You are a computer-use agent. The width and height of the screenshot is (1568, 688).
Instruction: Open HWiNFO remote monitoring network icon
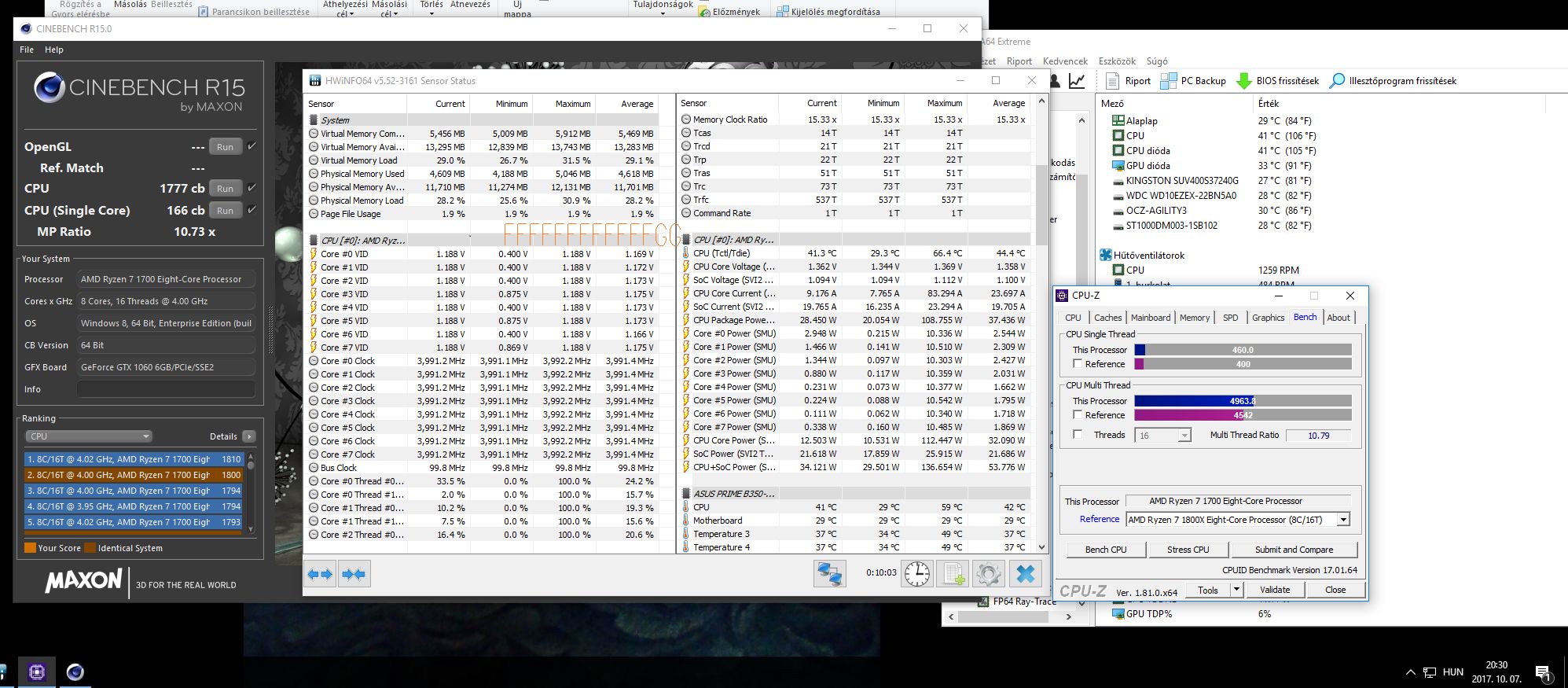pos(829,574)
